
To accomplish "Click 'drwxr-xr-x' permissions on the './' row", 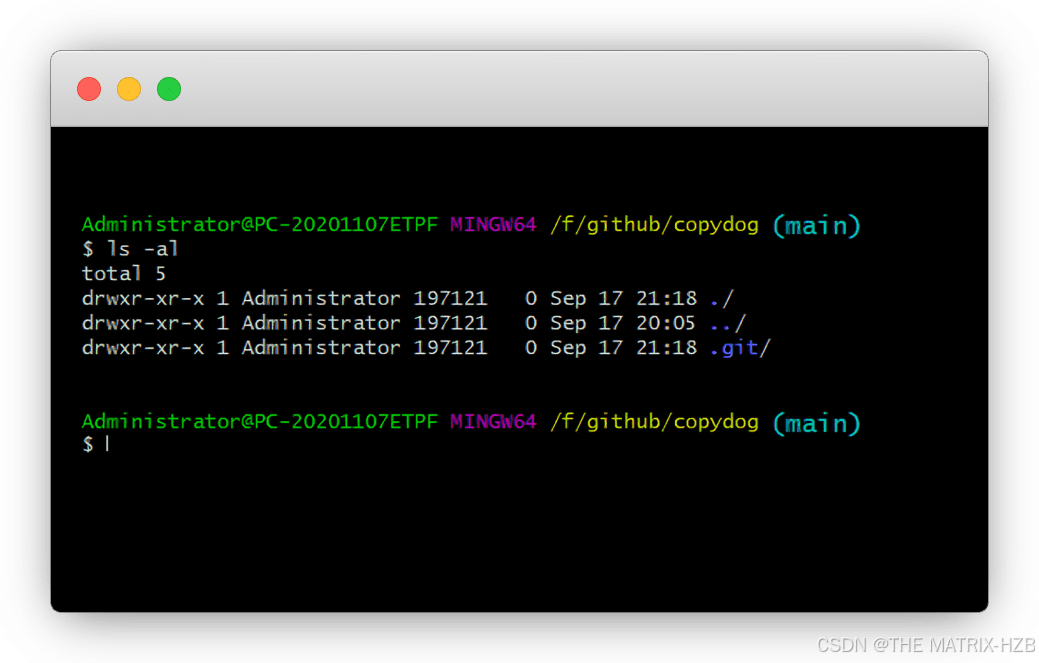I will (143, 299).
